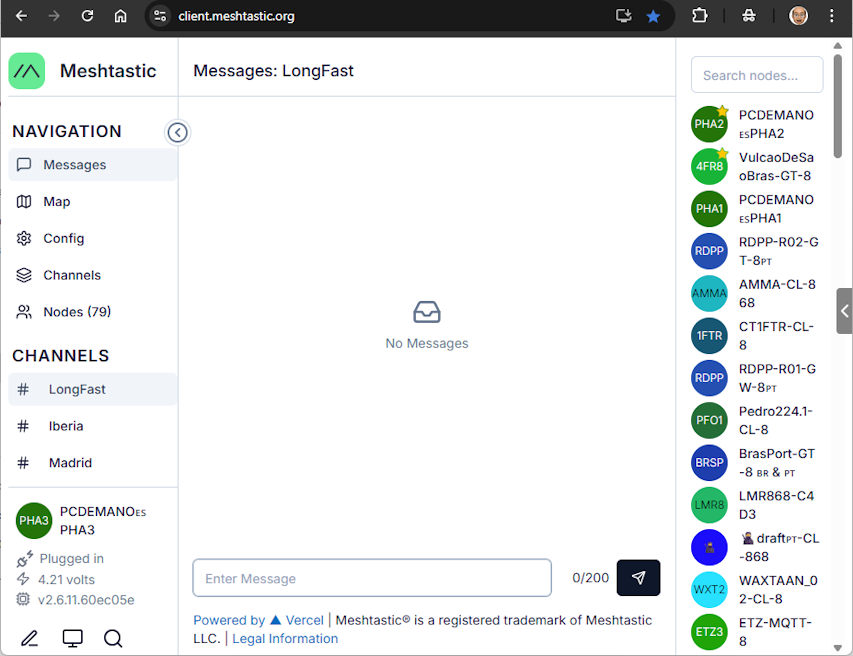Click the node list scrollbar thumb
Image resolution: width=853 pixels, height=656 pixels.
click(838, 106)
